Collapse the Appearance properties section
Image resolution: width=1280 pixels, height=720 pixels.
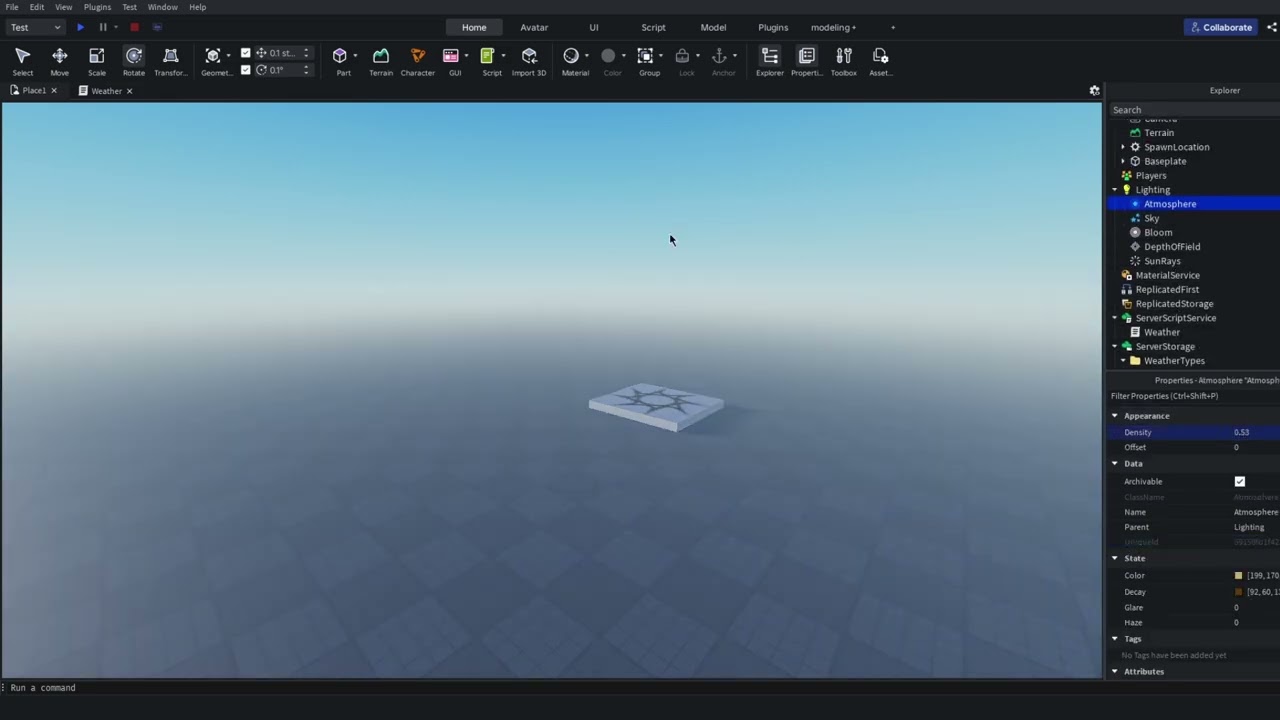pos(1114,416)
